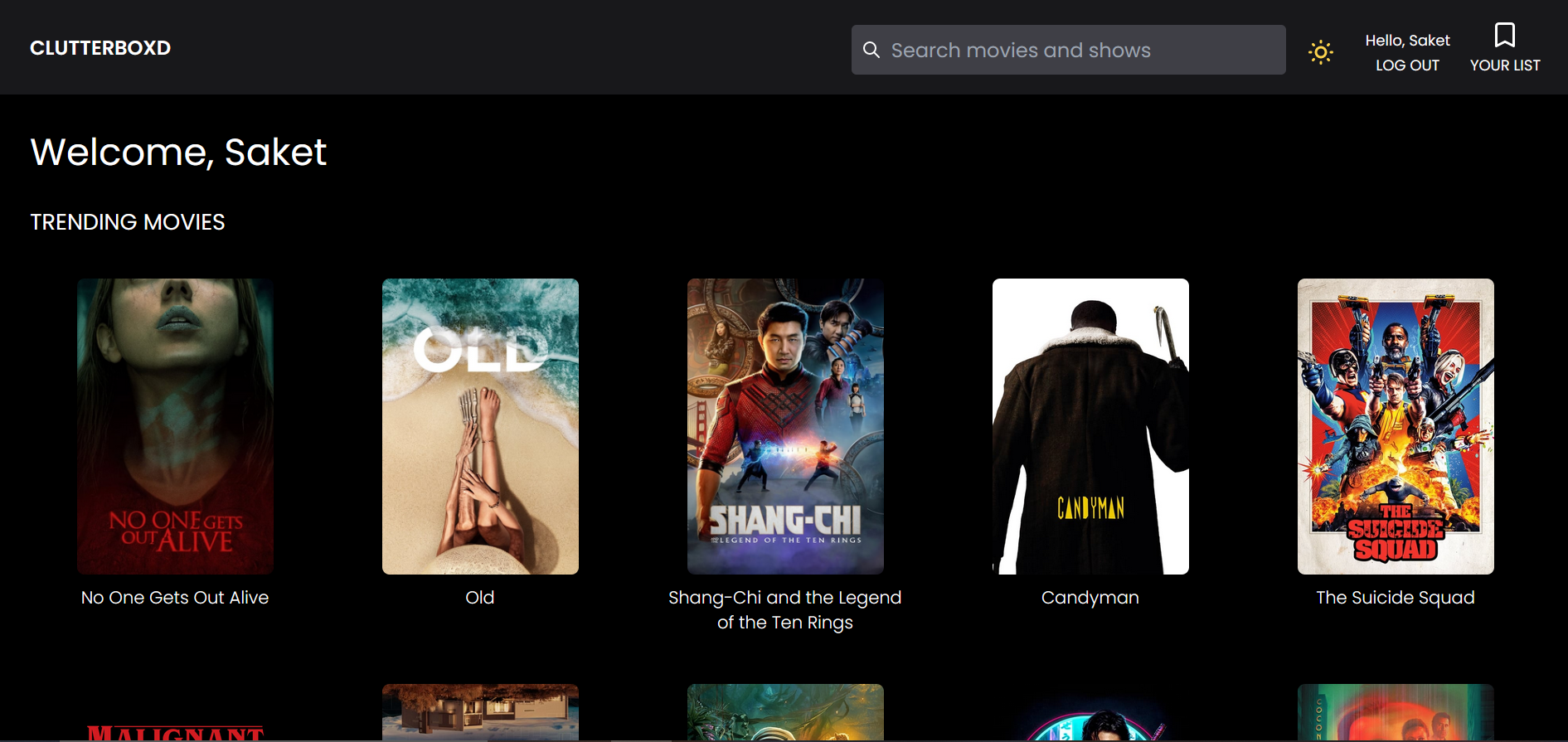1568x742 pixels.
Task: Click the Candyman title text
Action: point(1090,598)
